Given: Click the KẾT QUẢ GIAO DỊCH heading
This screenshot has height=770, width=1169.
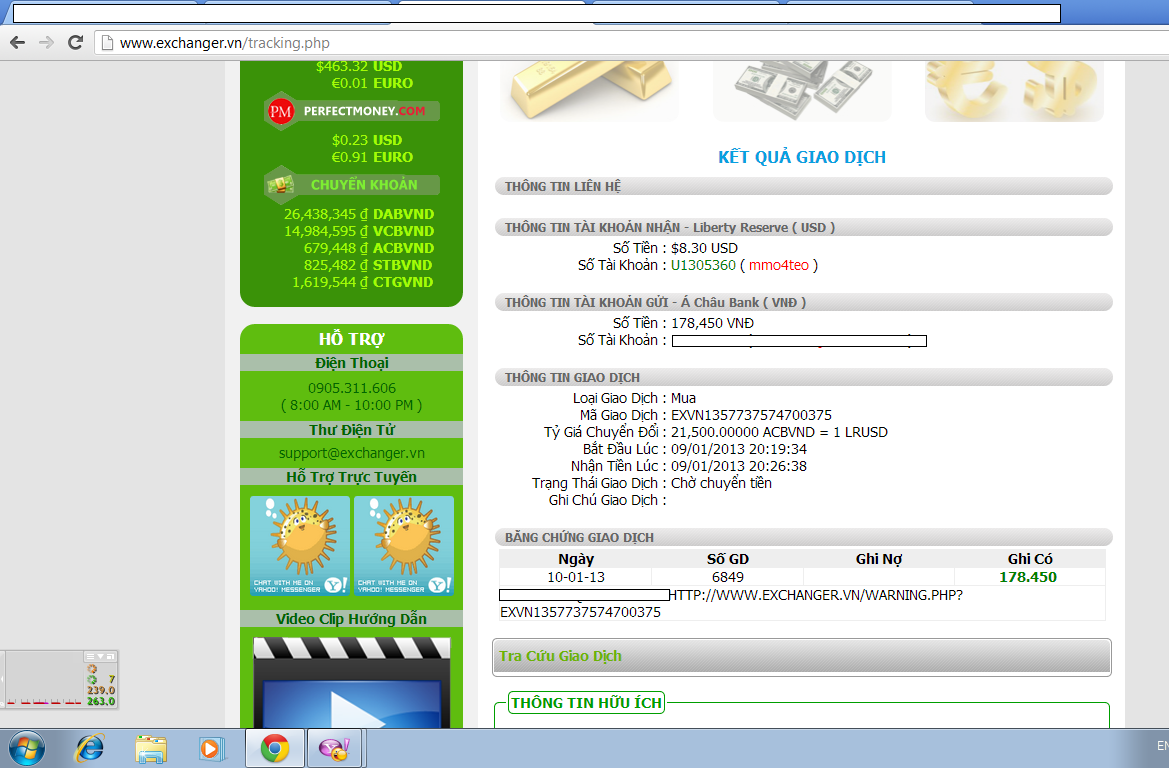Looking at the screenshot, I should 801,157.
